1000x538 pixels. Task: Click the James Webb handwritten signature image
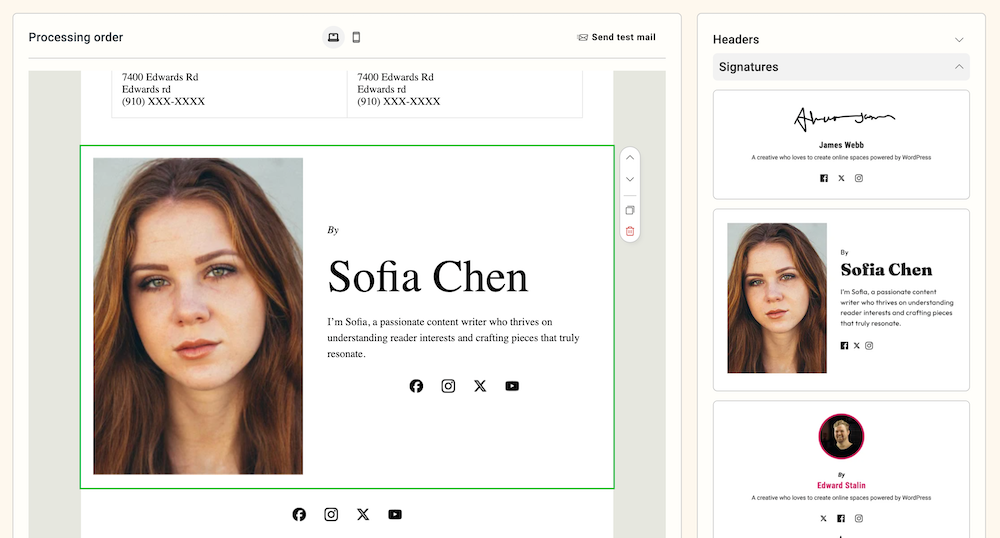click(x=844, y=119)
